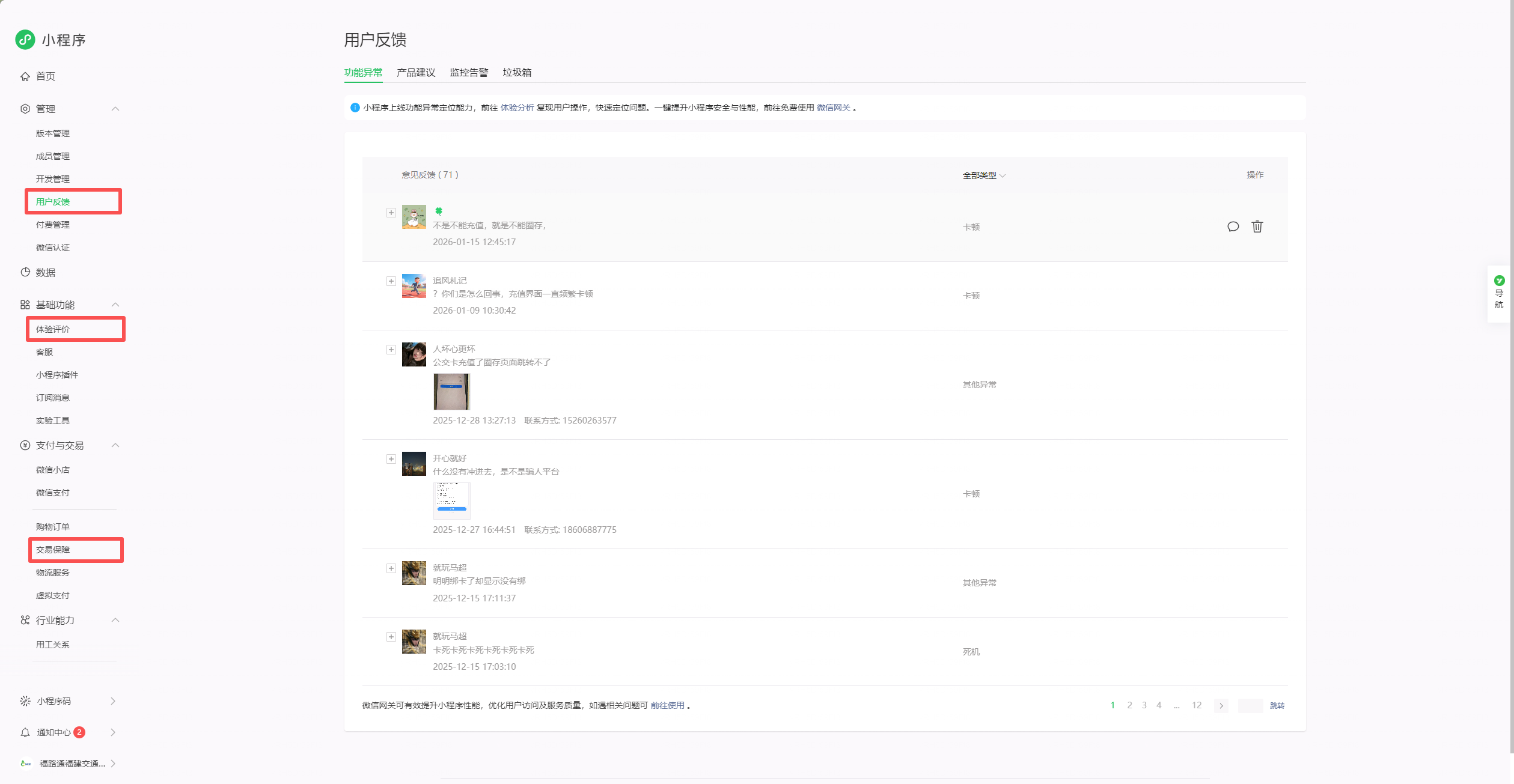1514x784 pixels.
Task: Go to page 2 of feedback
Action: click(x=1129, y=705)
